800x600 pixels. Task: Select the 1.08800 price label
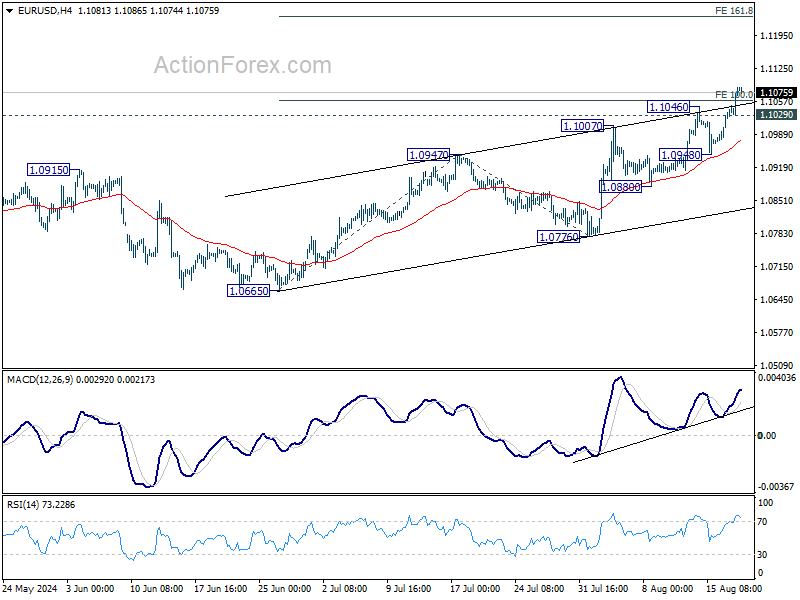coord(620,187)
